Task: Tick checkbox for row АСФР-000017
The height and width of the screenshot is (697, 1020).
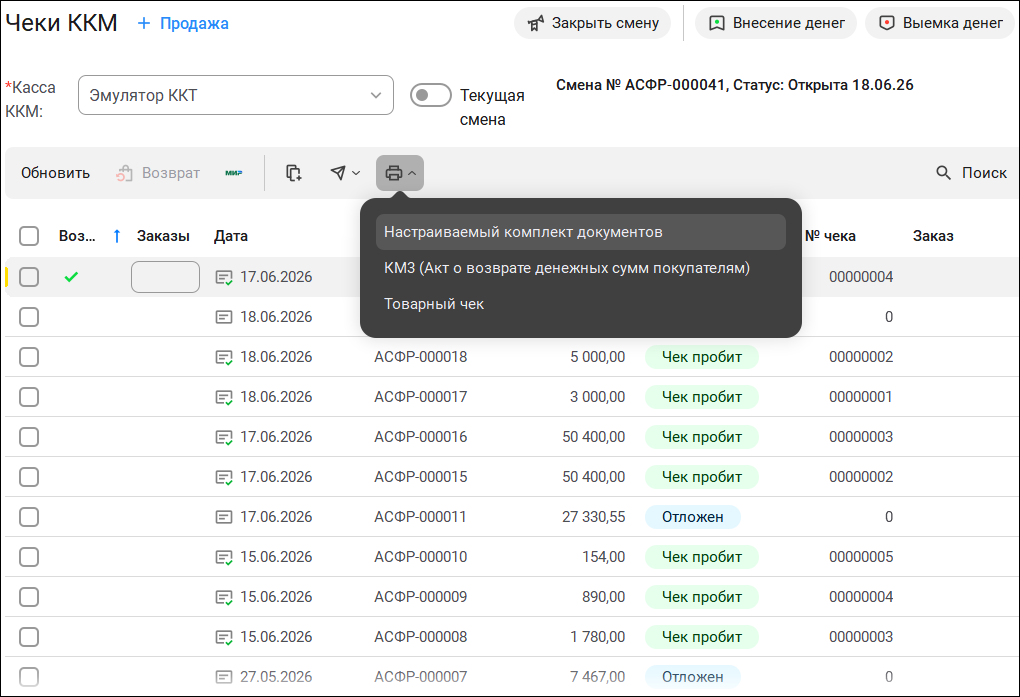Action: point(29,397)
